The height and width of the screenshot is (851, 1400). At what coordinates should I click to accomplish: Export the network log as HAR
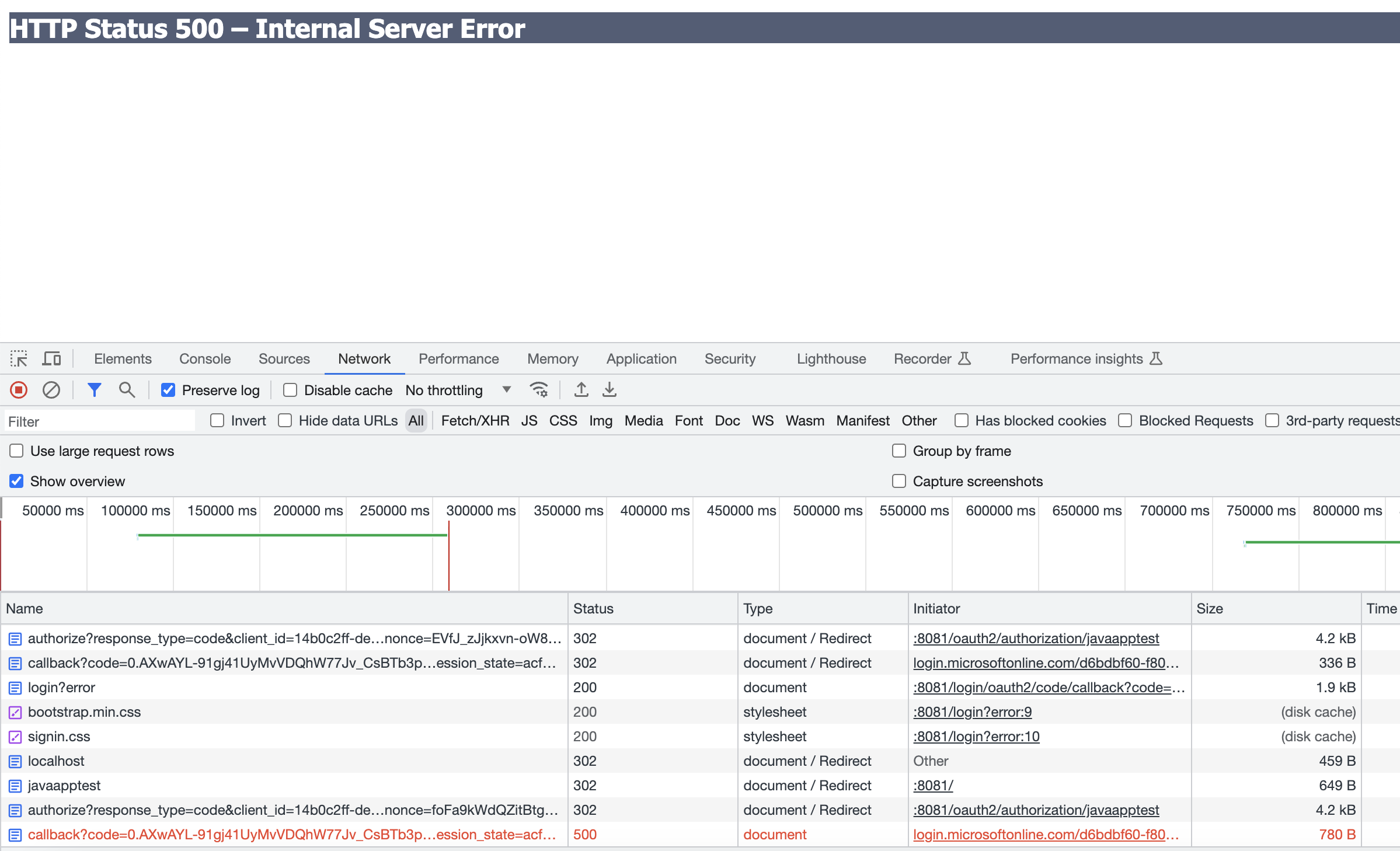coord(610,390)
